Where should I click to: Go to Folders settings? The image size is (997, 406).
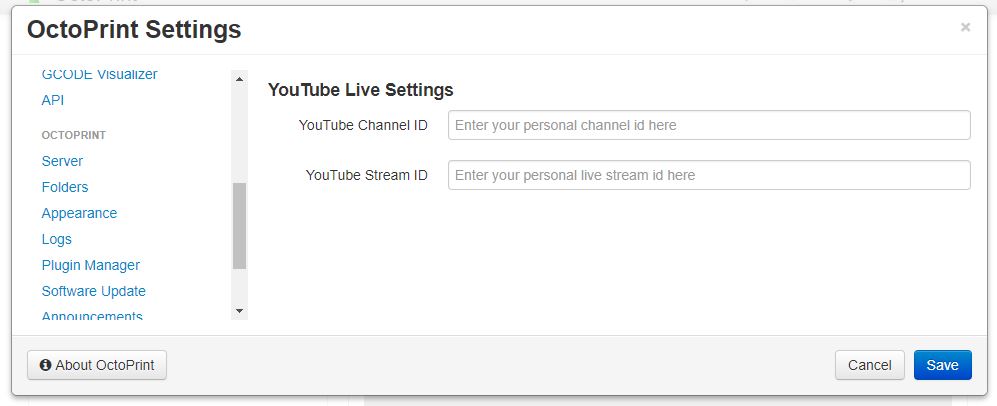(x=65, y=187)
